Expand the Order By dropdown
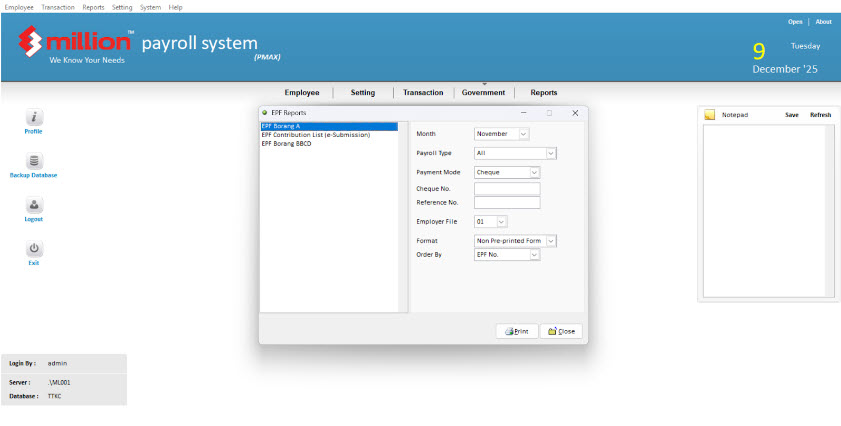Screen dimensions: 841x426 534,255
